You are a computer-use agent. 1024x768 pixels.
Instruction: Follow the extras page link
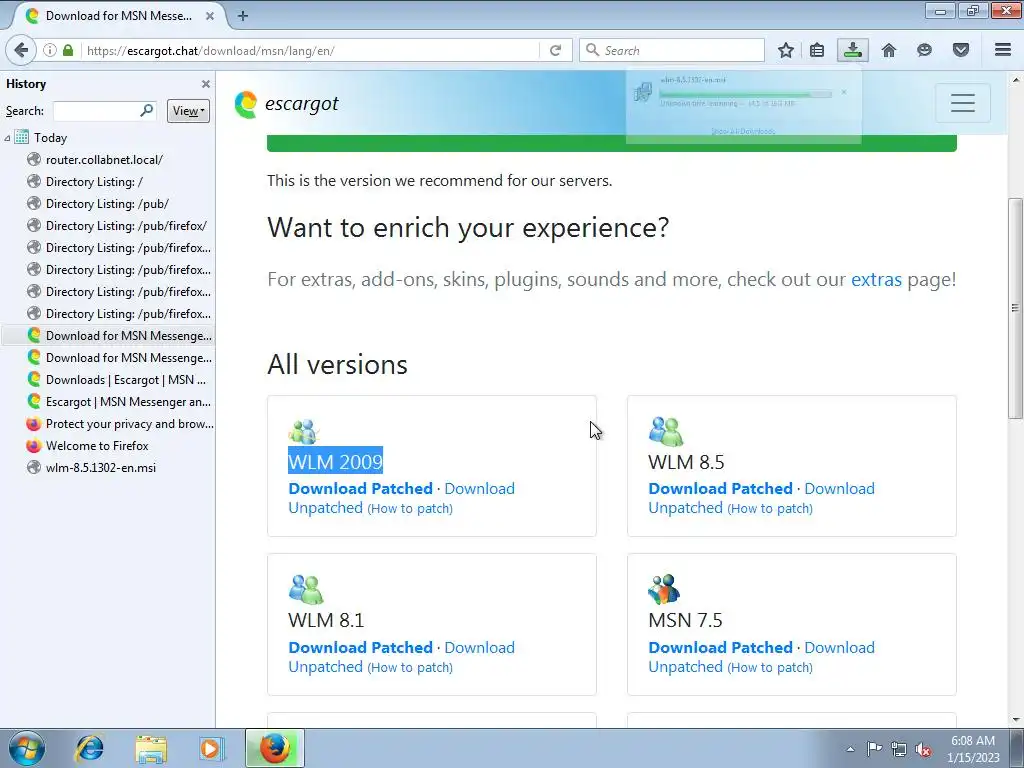click(876, 280)
